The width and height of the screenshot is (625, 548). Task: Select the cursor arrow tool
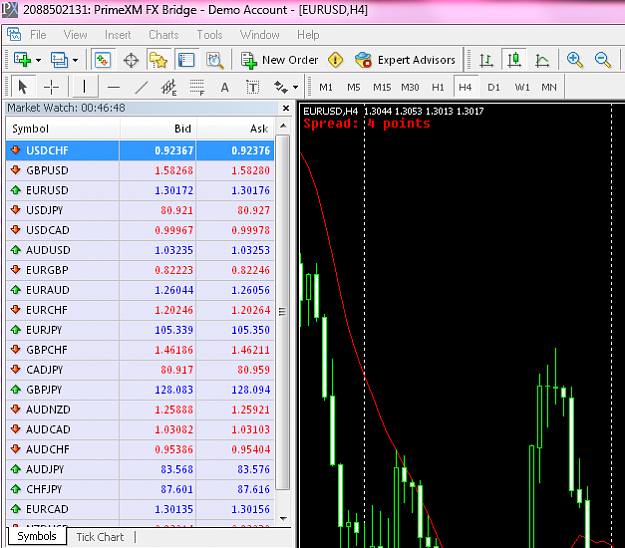(23, 86)
